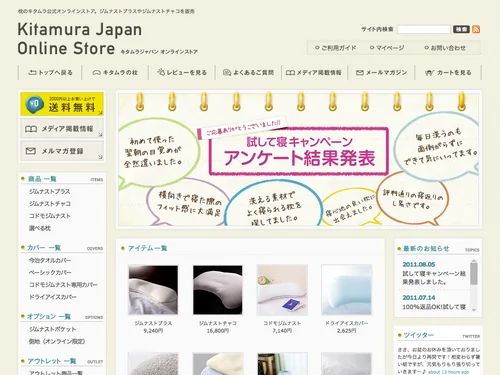Open コドモジムナスト専用カバー link
The height and width of the screenshot is (375, 500).
coord(63,285)
